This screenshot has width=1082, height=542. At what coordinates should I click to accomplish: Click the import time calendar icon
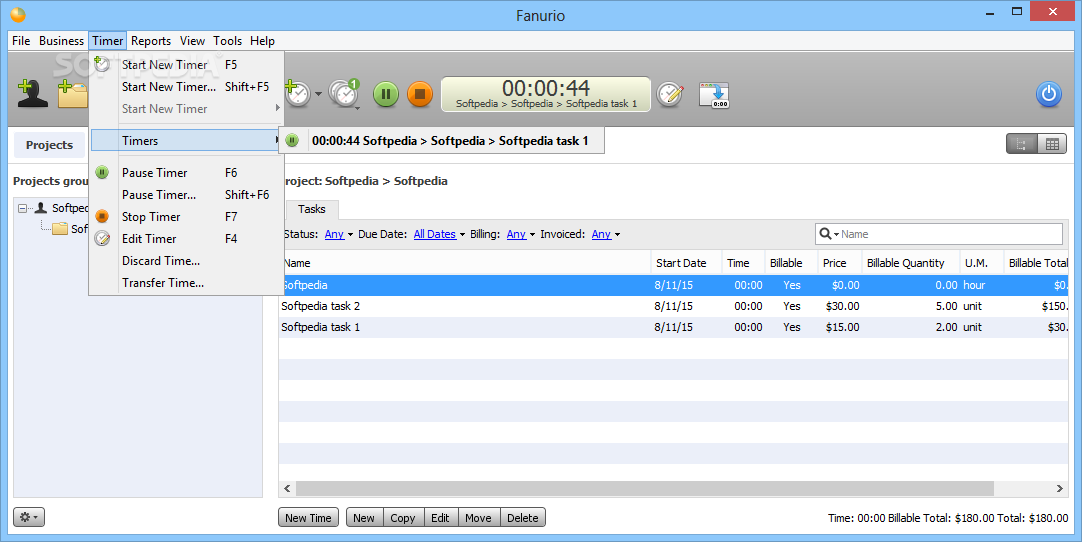pyautogui.click(x=714, y=95)
